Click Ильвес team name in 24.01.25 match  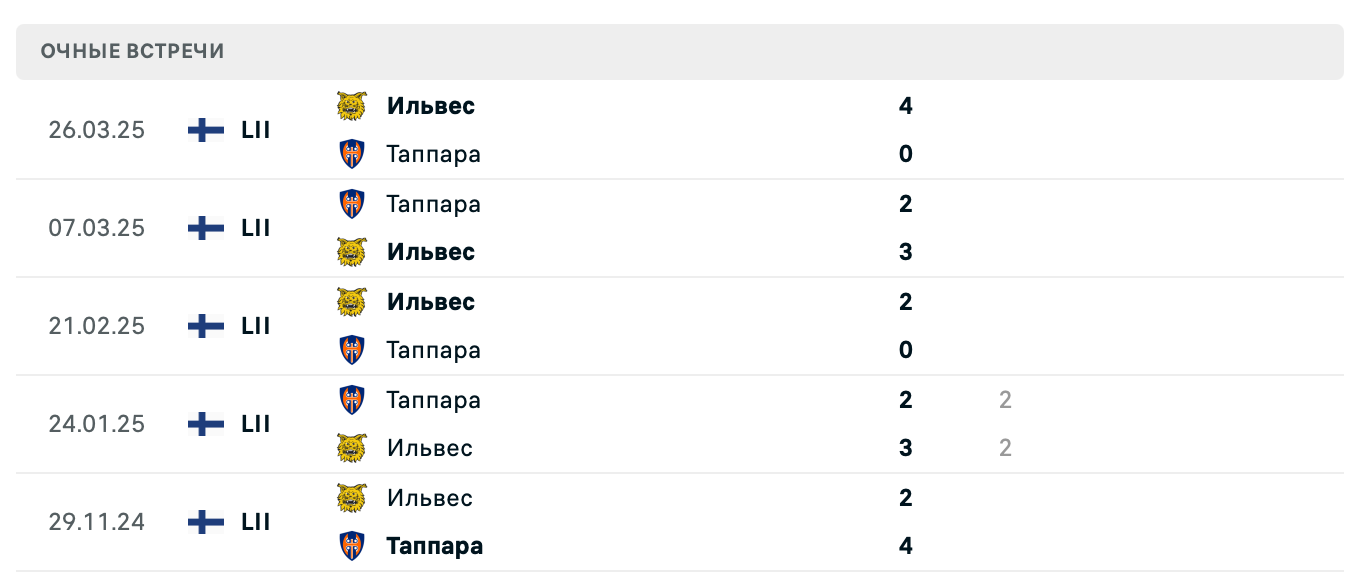pos(430,448)
